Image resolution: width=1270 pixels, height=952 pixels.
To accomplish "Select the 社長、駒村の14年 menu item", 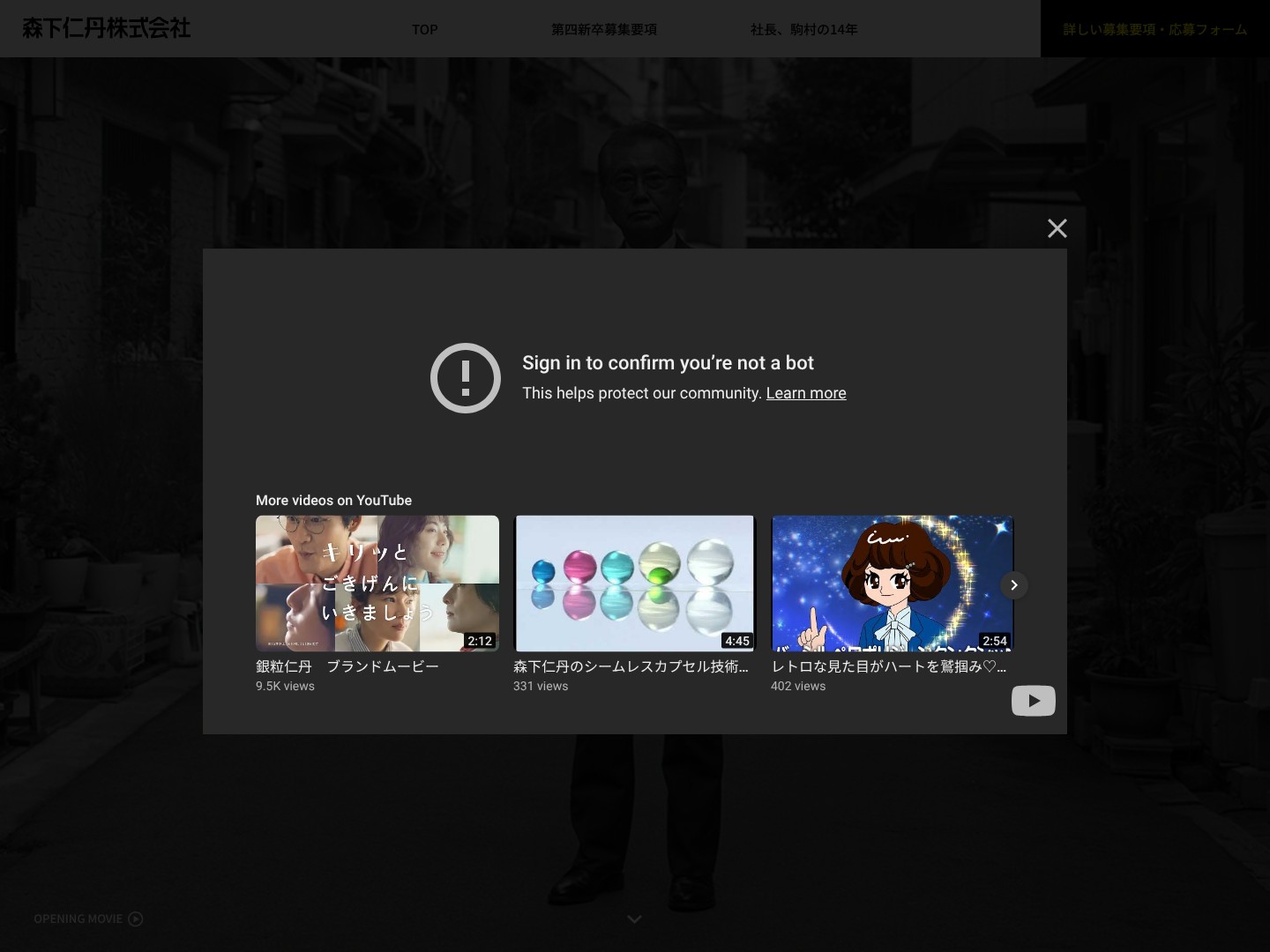I will 803,29.
